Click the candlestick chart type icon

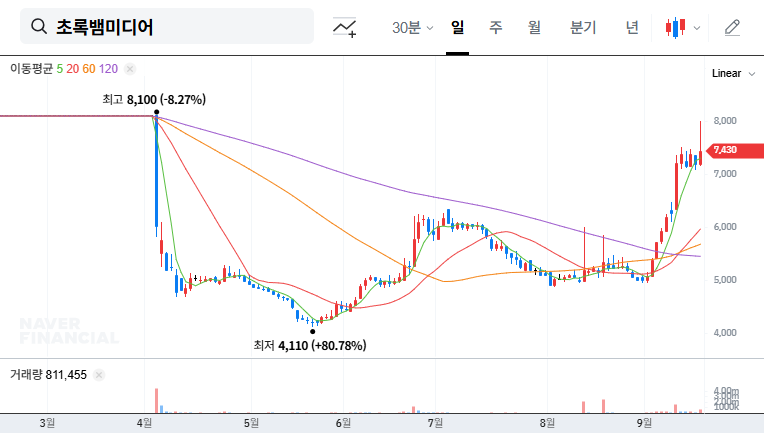[676, 28]
